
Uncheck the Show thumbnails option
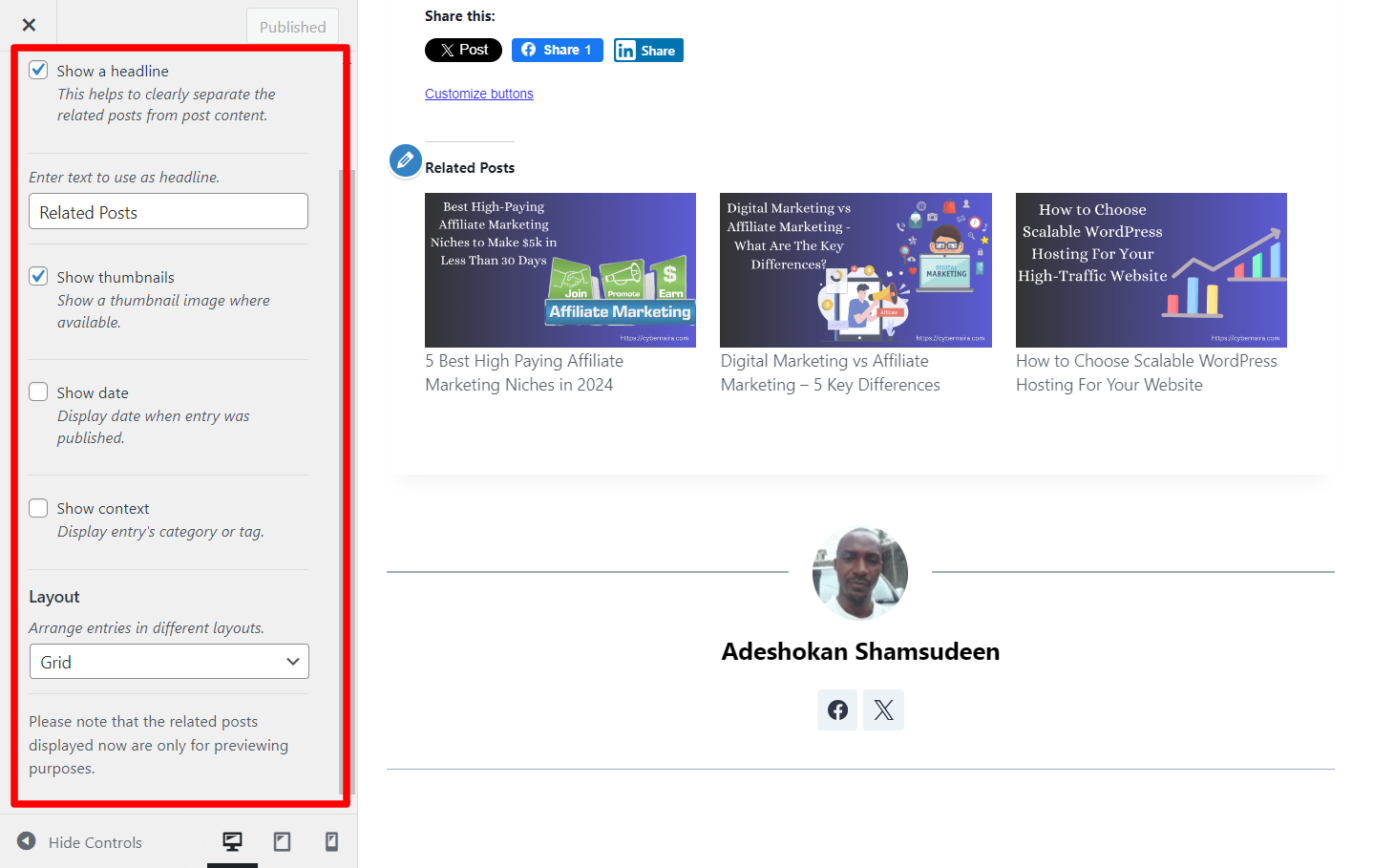(38, 276)
